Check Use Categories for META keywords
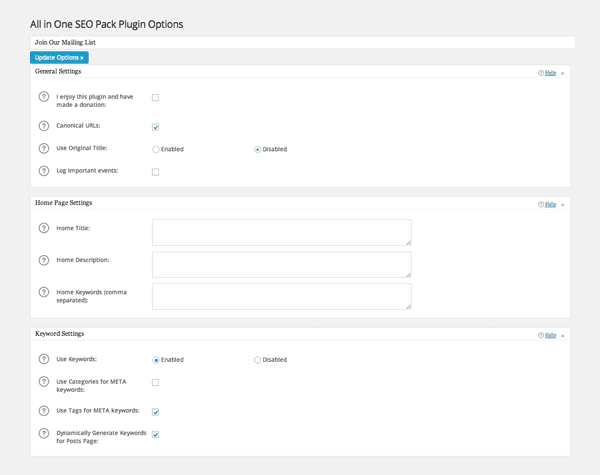This screenshot has width=600, height=475. (x=155, y=382)
